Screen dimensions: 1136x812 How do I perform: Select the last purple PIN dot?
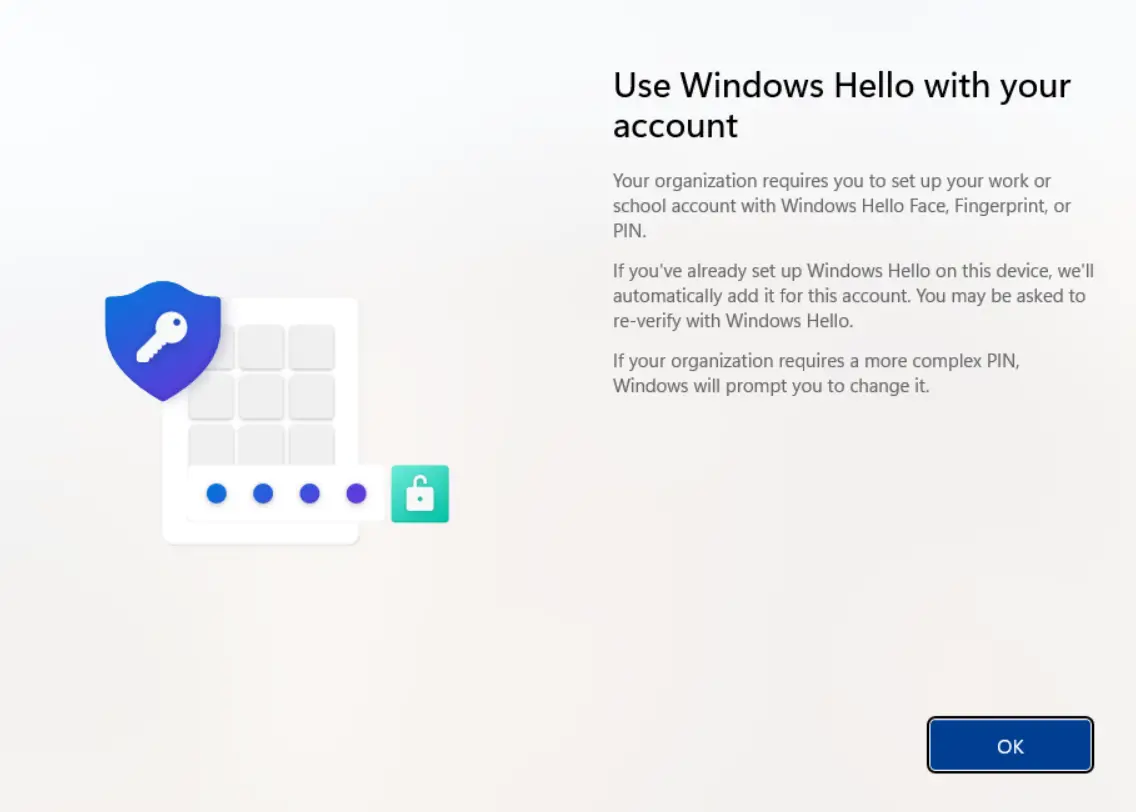click(x=356, y=493)
